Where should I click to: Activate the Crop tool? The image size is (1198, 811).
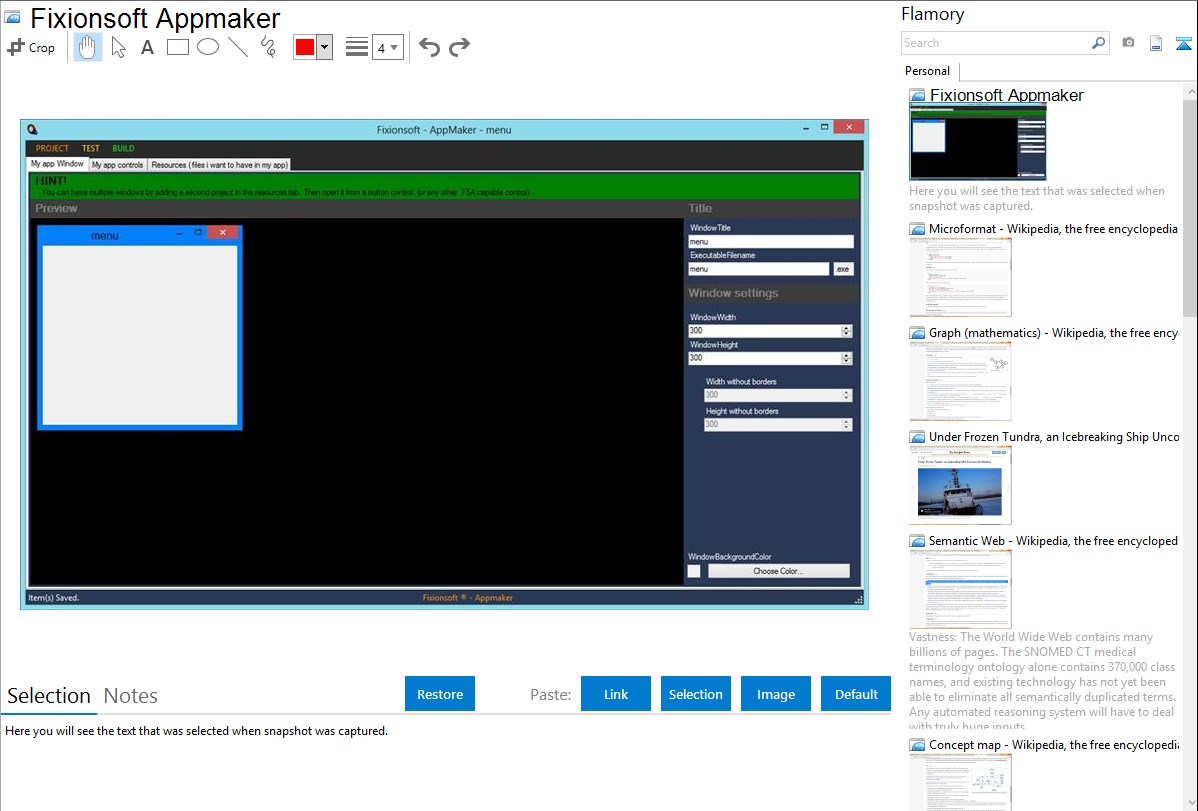31,47
